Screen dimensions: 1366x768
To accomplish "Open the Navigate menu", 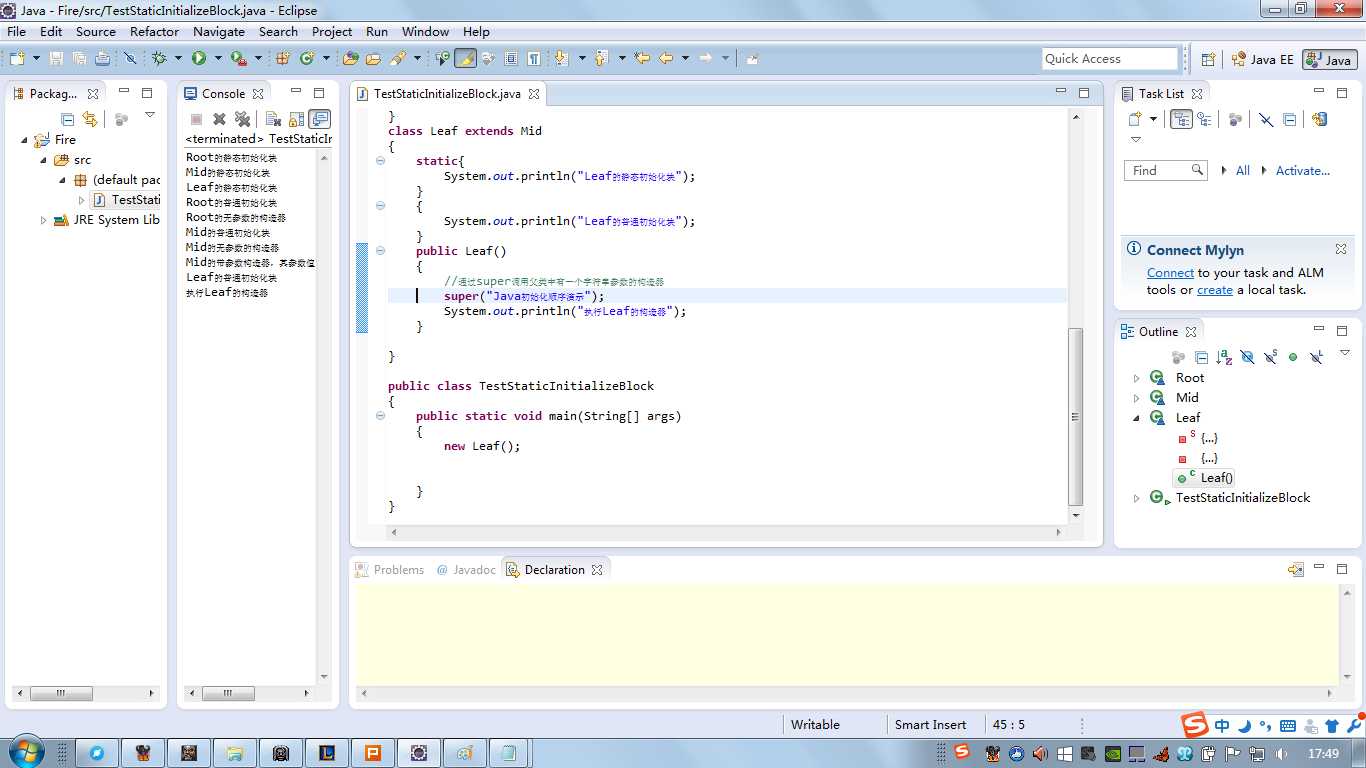I will (218, 31).
